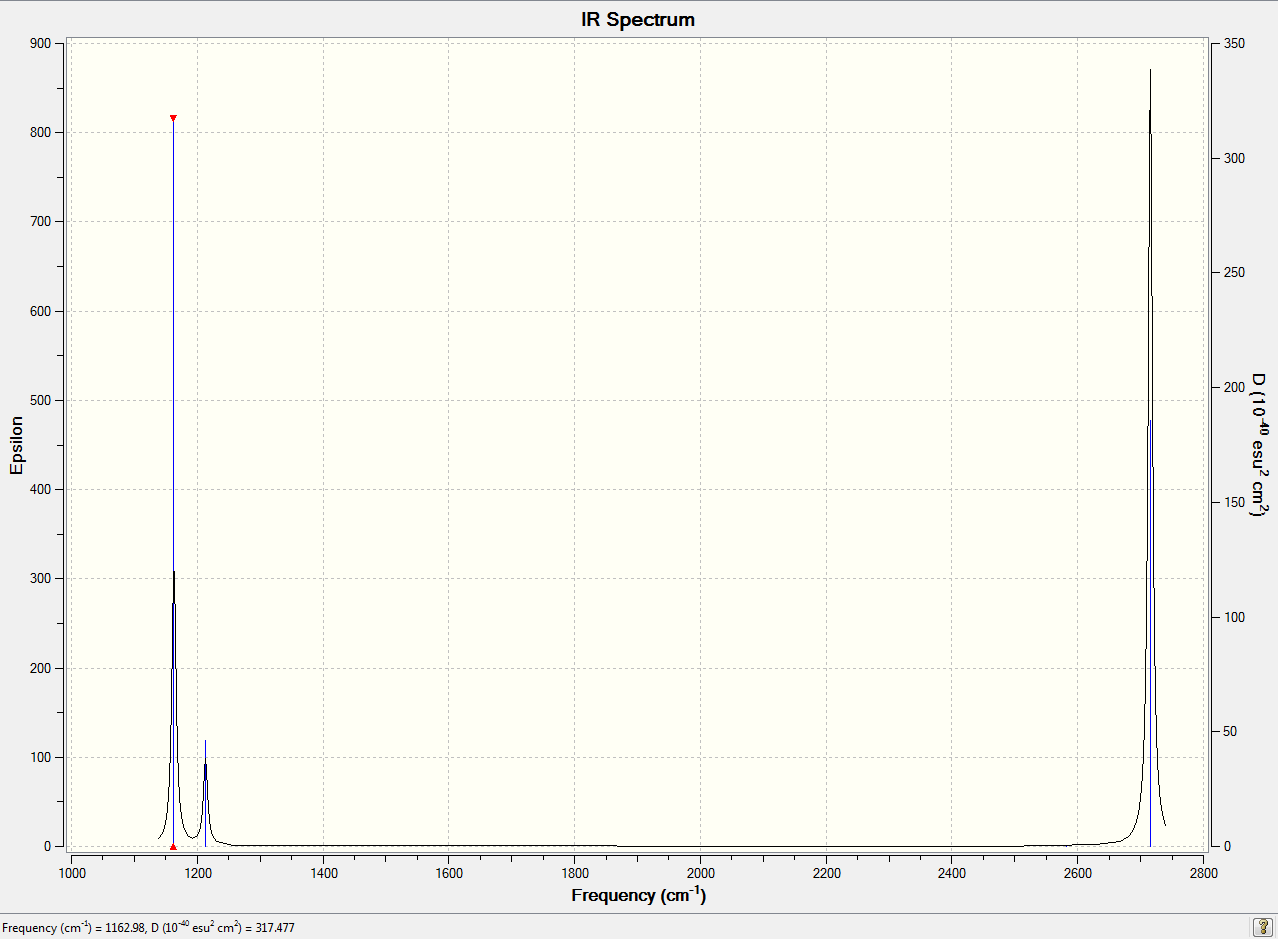The height and width of the screenshot is (939, 1278).
Task: Select the red marker at the peak baseline
Action: pos(173,846)
